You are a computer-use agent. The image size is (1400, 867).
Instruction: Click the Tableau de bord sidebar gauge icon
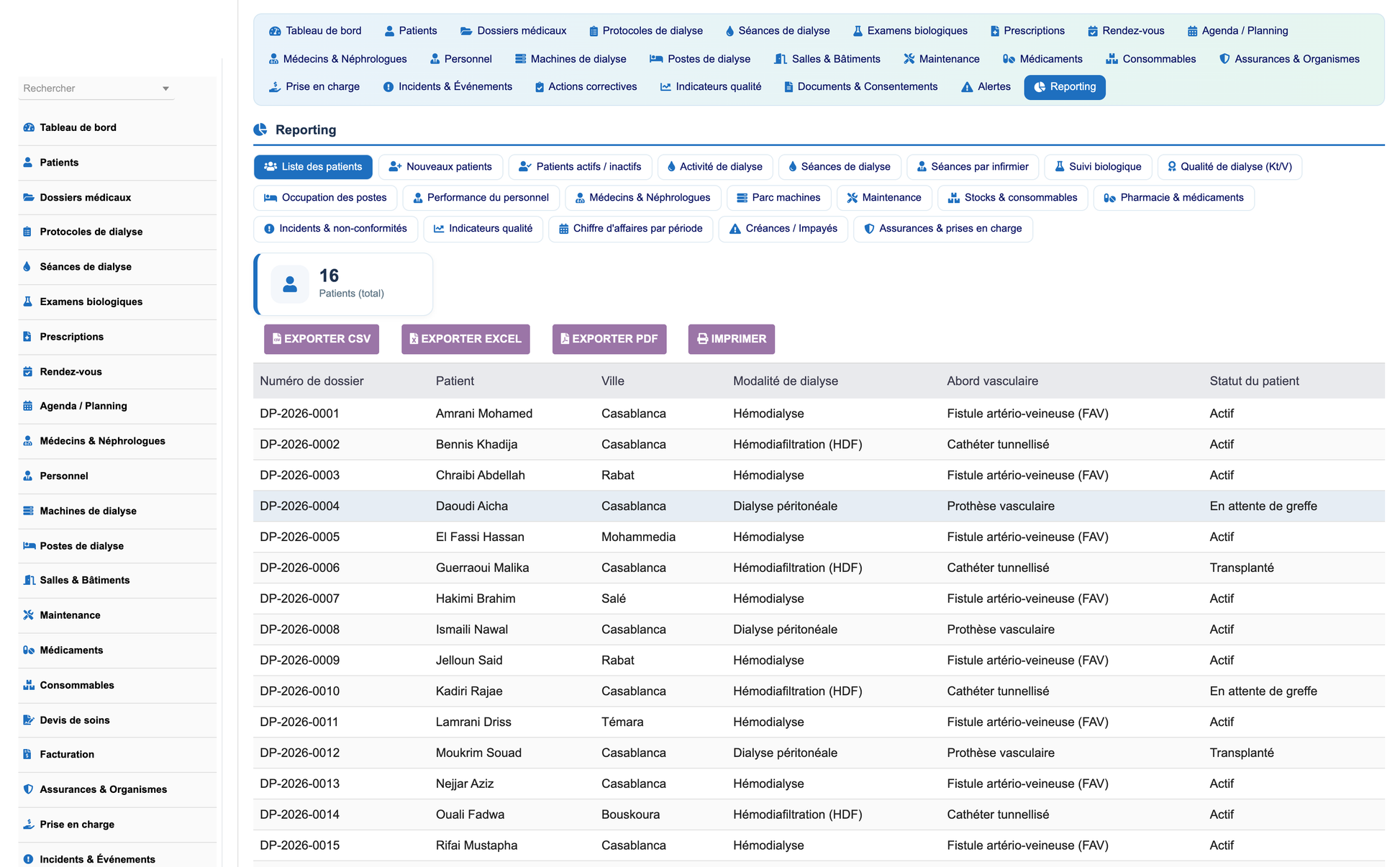pos(29,127)
